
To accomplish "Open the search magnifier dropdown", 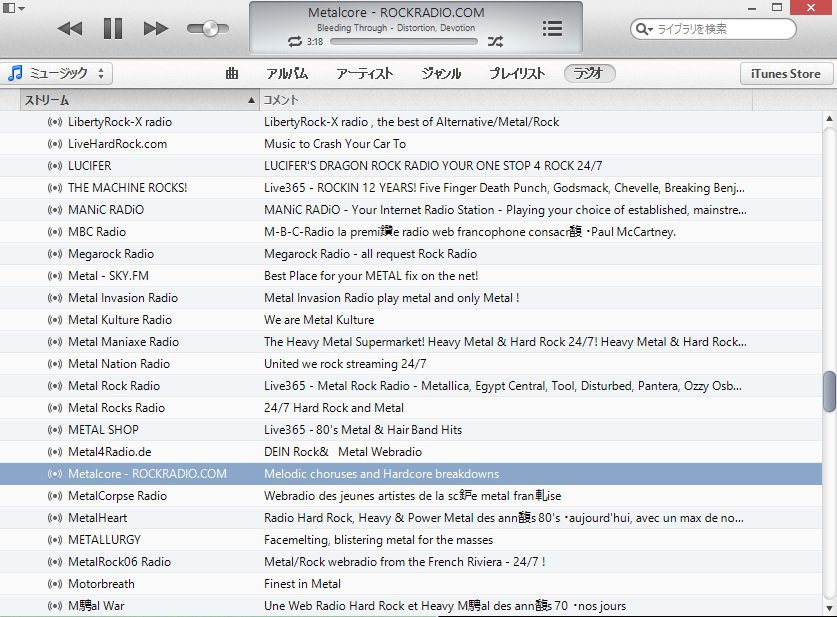I will pos(645,29).
